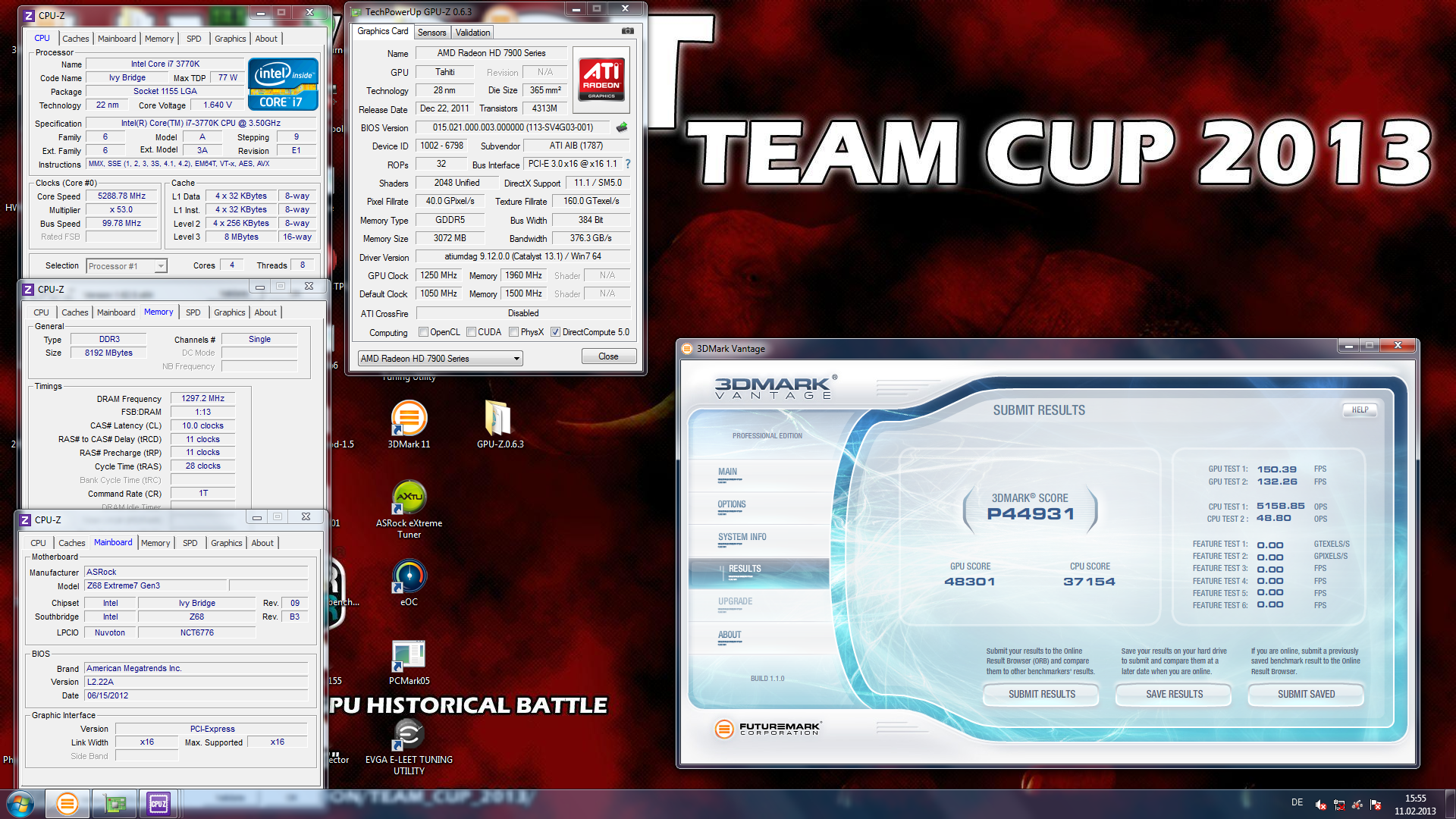Open About tab in bottom CPU-Z window

(262, 543)
